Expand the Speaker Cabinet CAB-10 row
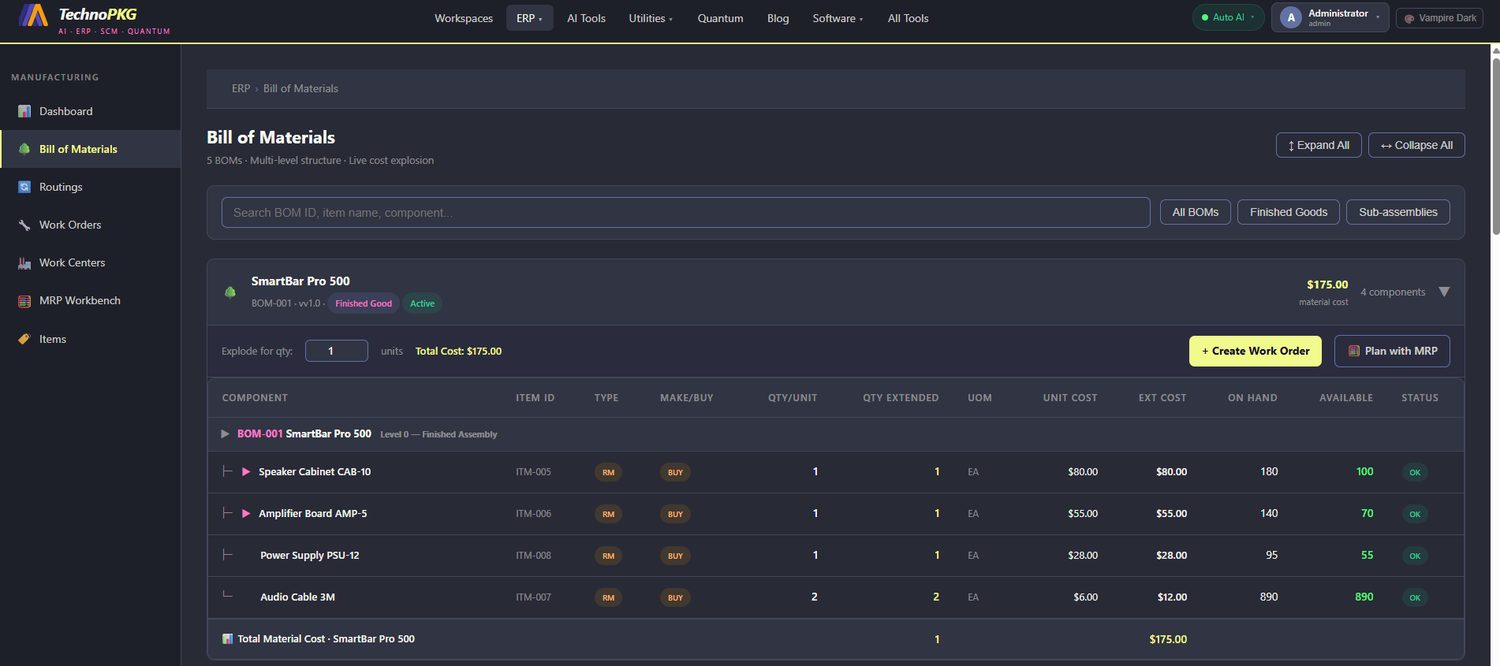The width and height of the screenshot is (1500, 666). 246,472
